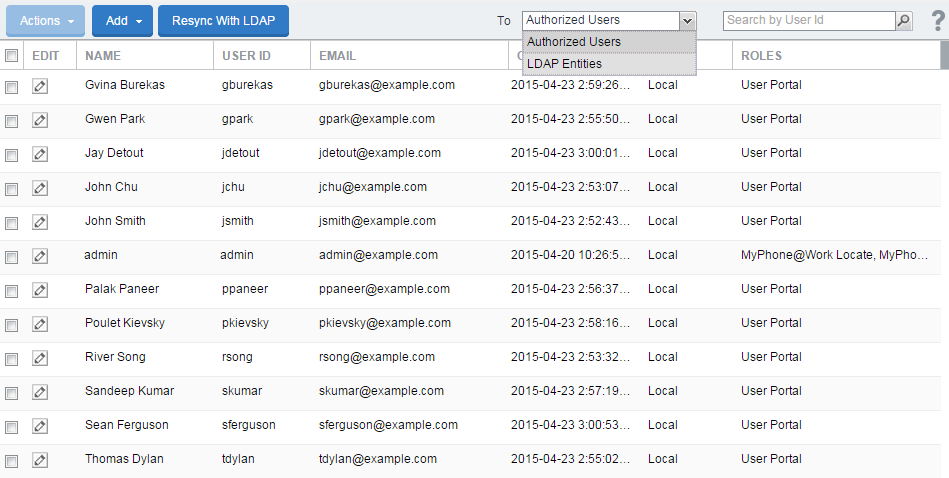Check the box for Gvina Burekas

11,87
